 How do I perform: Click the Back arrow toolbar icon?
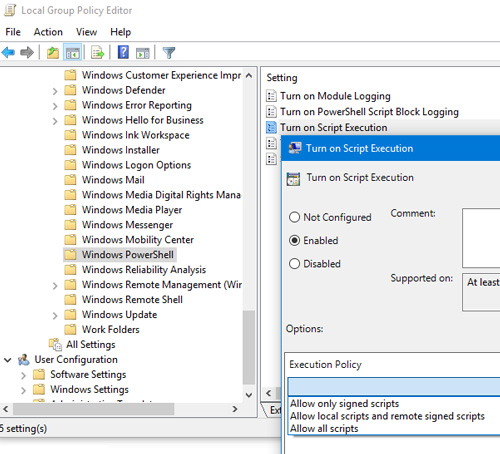[x=8, y=52]
